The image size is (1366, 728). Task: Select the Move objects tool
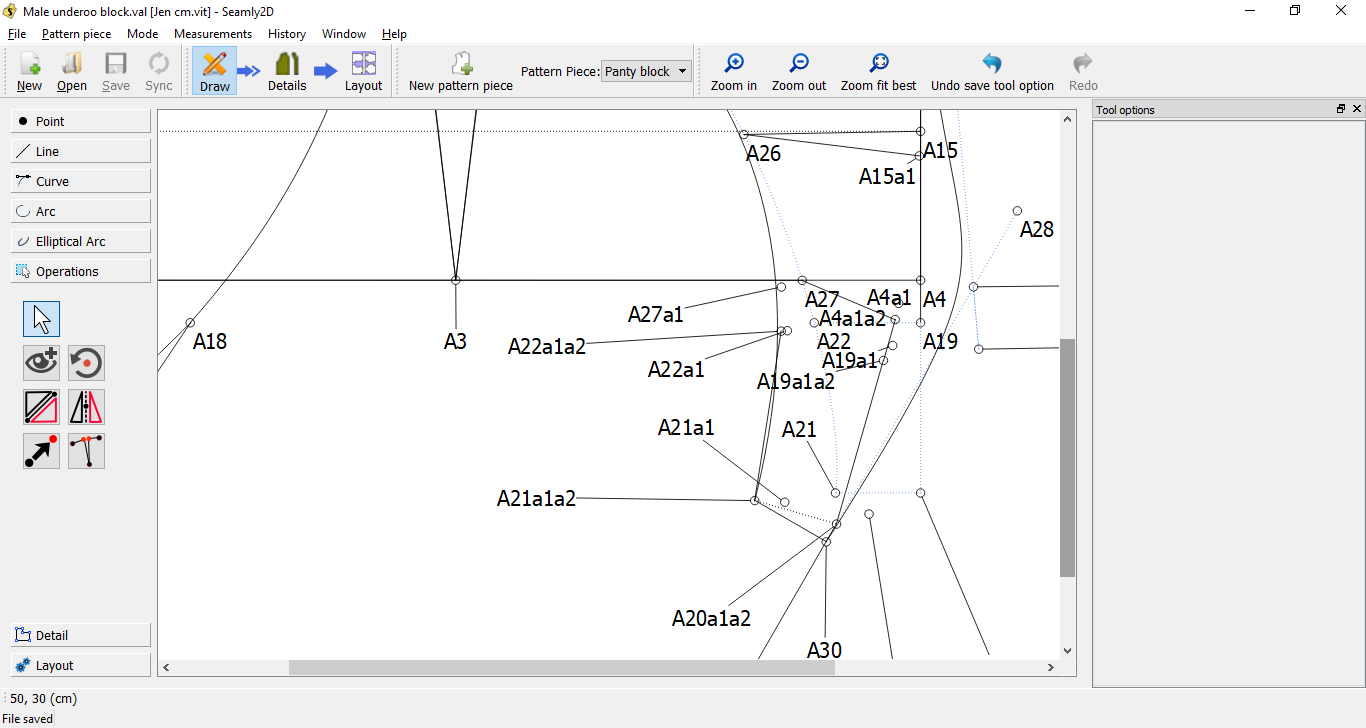(41, 451)
